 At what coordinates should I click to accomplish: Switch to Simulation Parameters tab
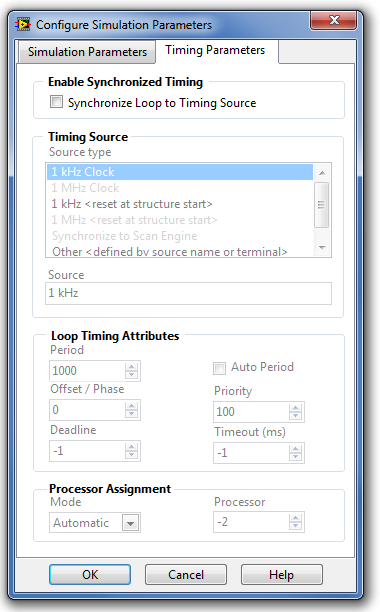(87, 52)
